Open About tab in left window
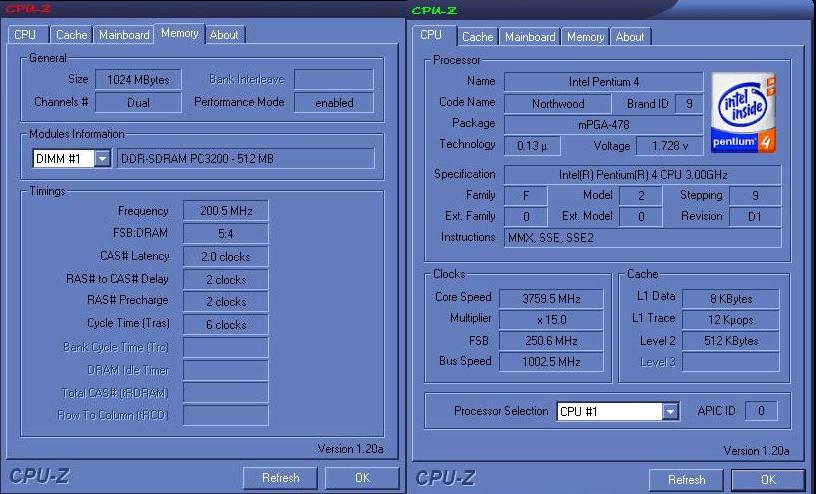Viewport: 816px width, 494px height. (x=224, y=35)
